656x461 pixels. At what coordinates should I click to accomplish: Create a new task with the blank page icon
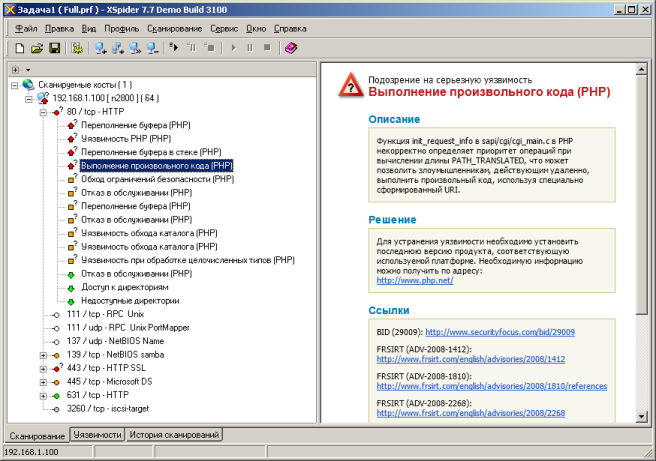pos(20,48)
